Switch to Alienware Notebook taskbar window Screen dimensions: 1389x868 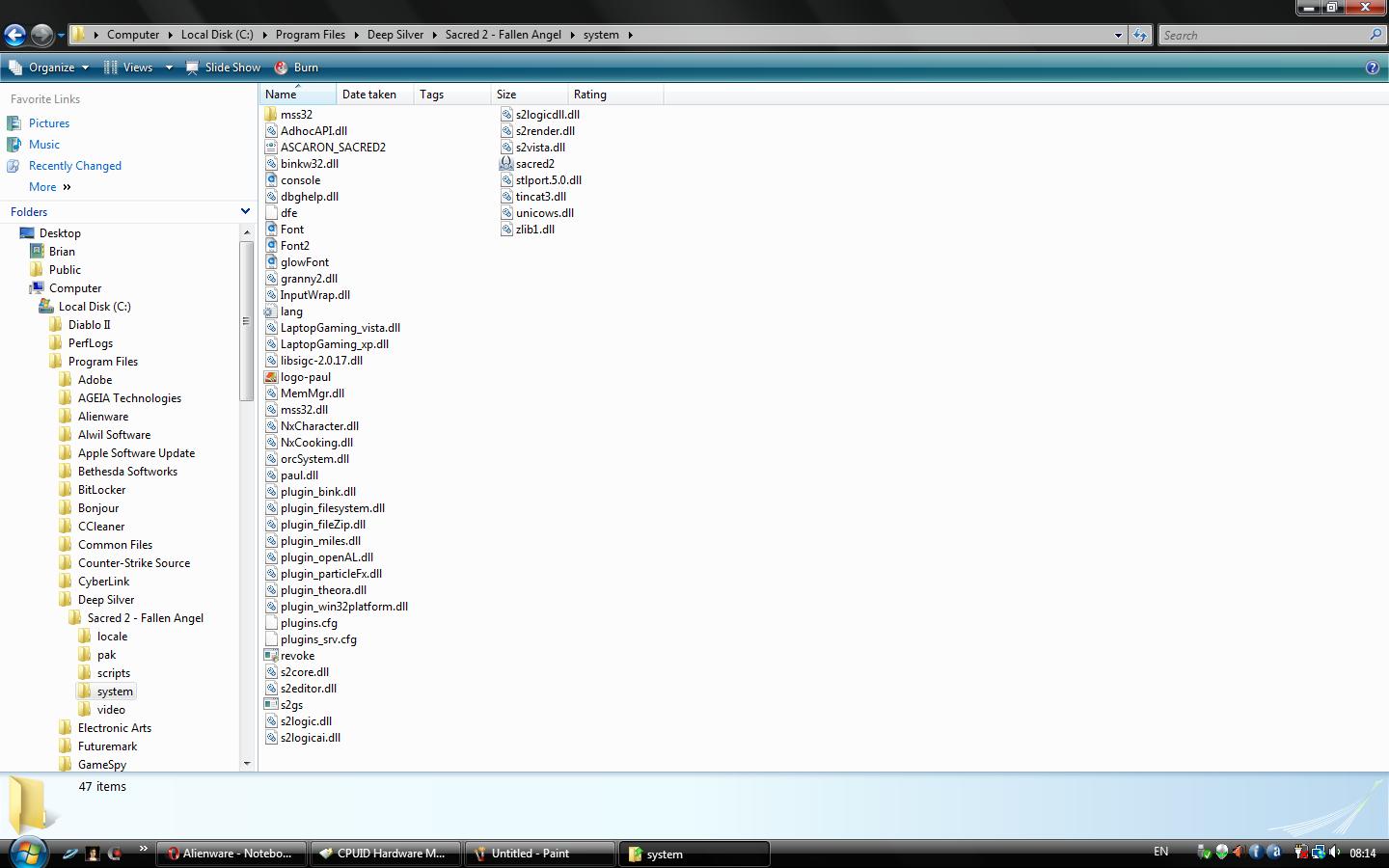click(x=231, y=854)
